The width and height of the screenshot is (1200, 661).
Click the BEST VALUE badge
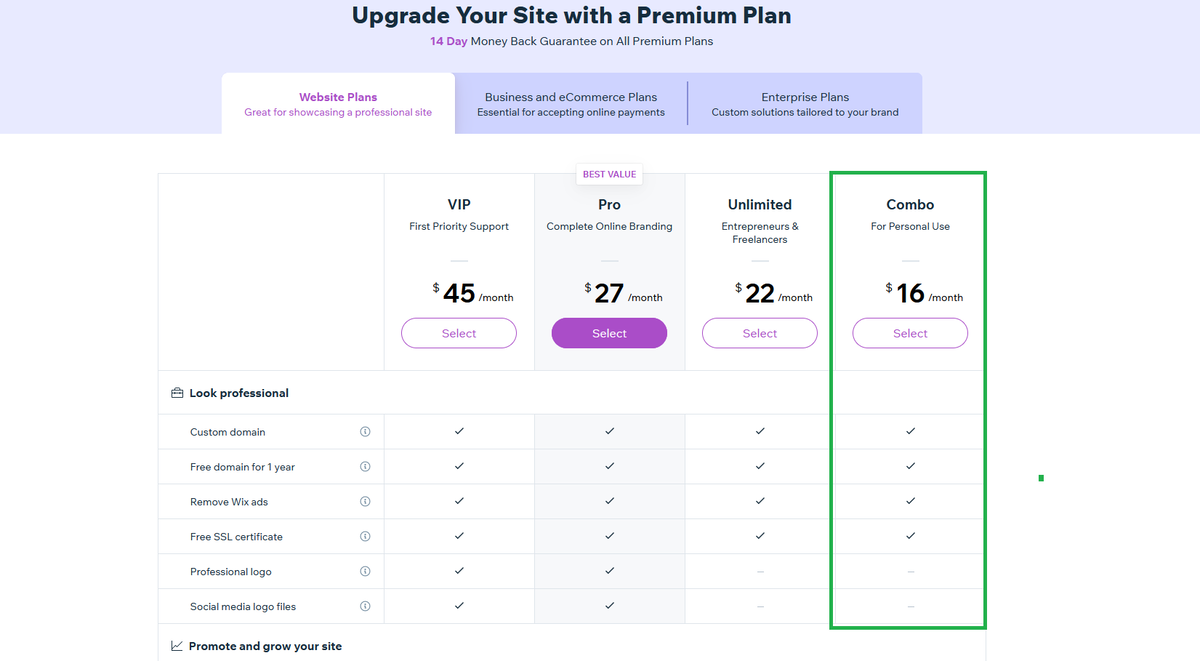coord(610,174)
